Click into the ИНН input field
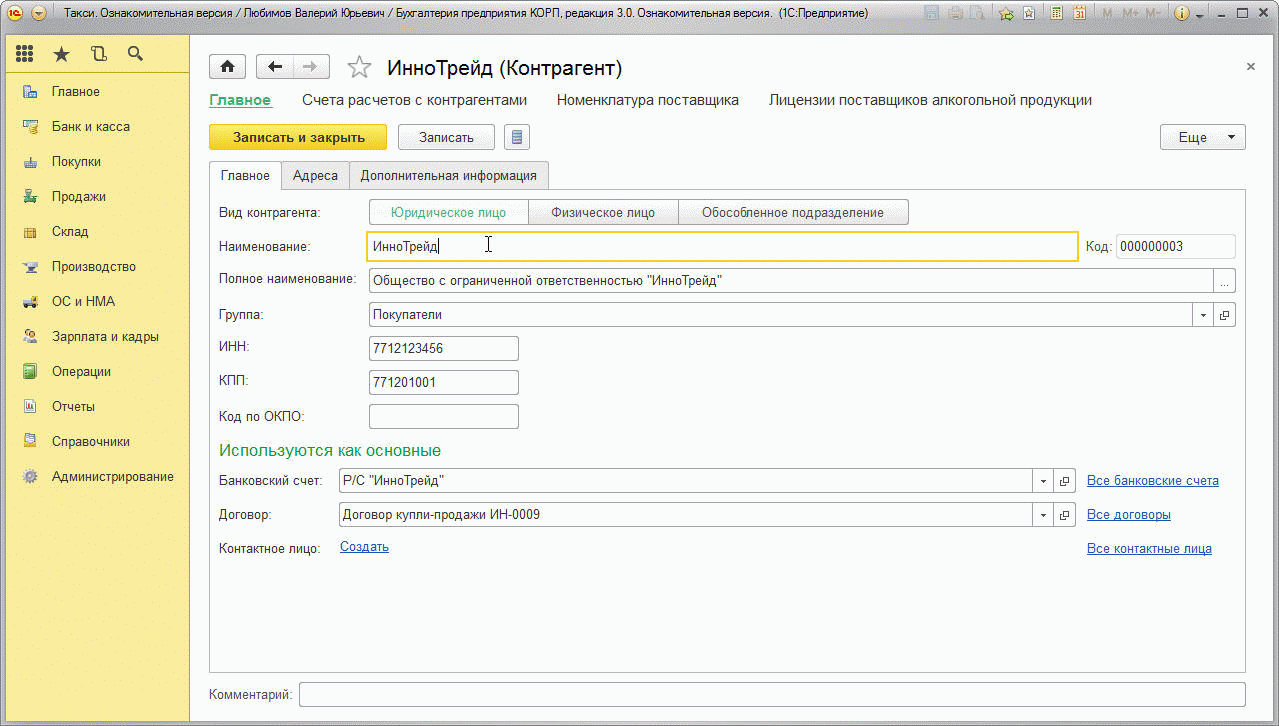Screen dimensions: 1279x726 click(443, 349)
